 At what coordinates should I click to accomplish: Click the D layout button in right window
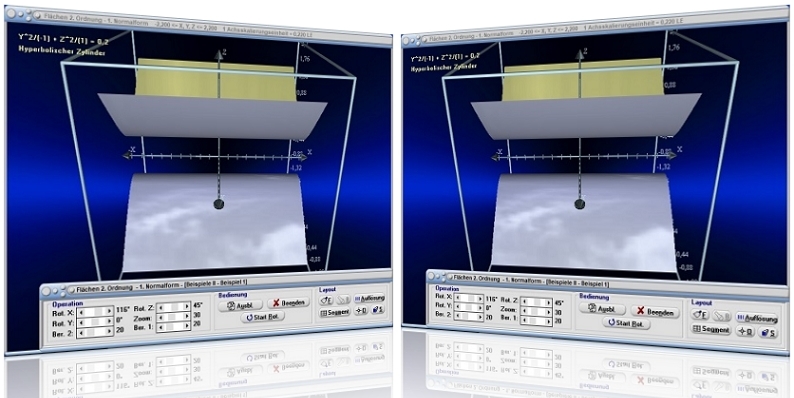tap(746, 332)
